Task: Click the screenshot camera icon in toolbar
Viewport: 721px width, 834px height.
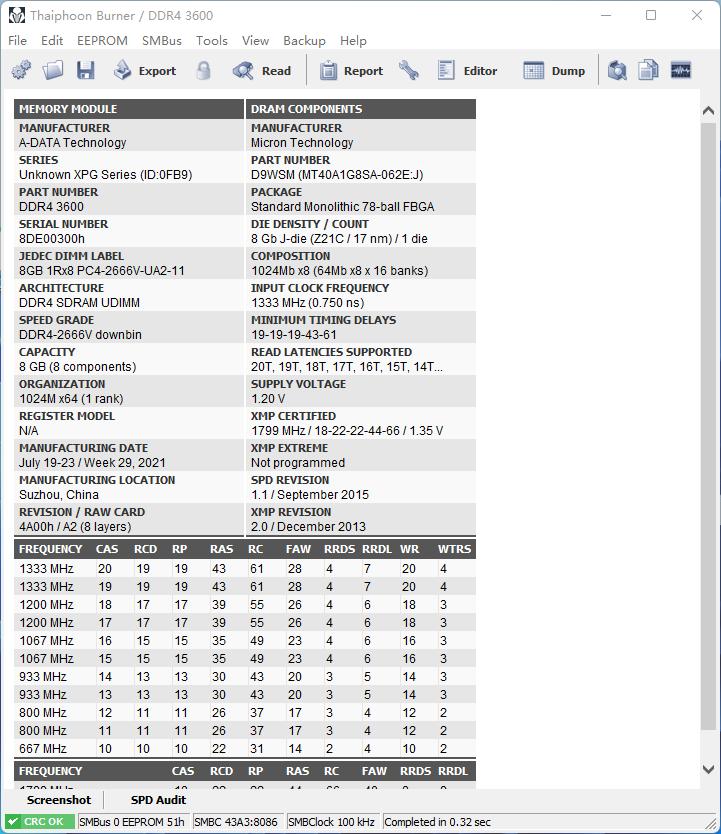Action: (617, 70)
